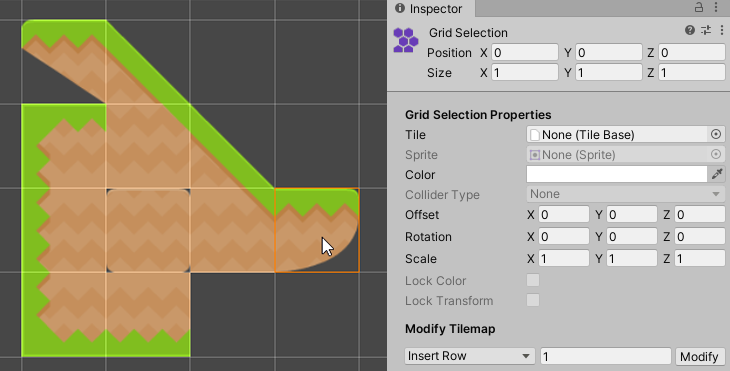
Task: Click the Size X input field
Action: pyautogui.click(x=525, y=73)
